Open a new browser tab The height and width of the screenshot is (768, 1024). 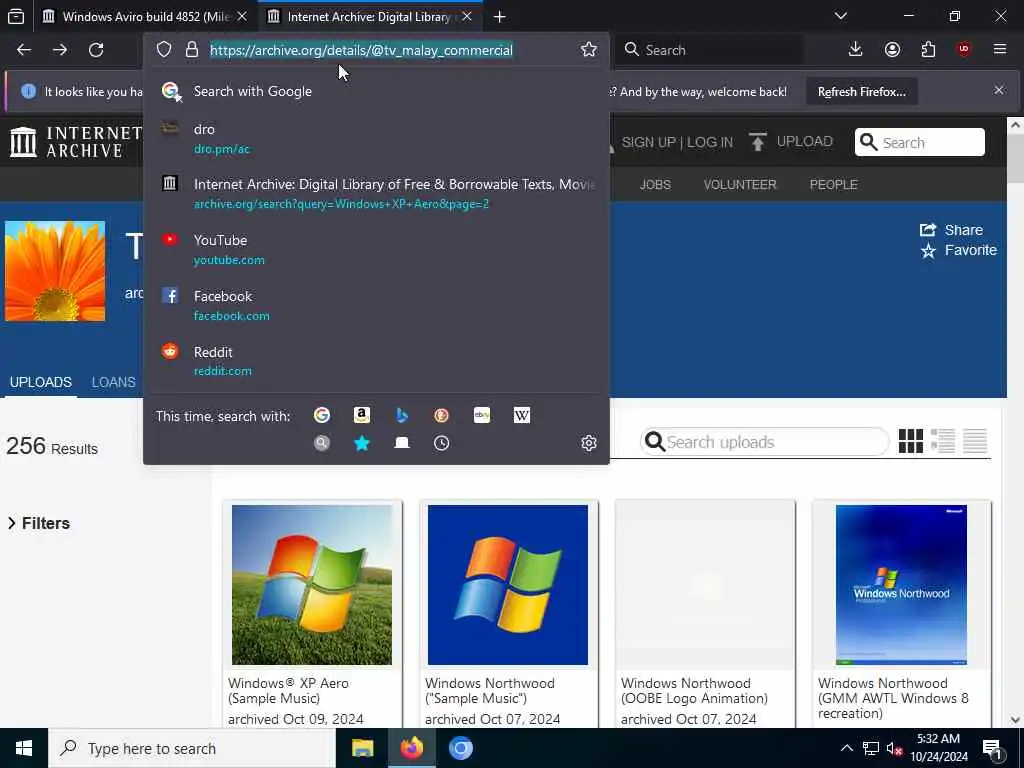coord(500,17)
